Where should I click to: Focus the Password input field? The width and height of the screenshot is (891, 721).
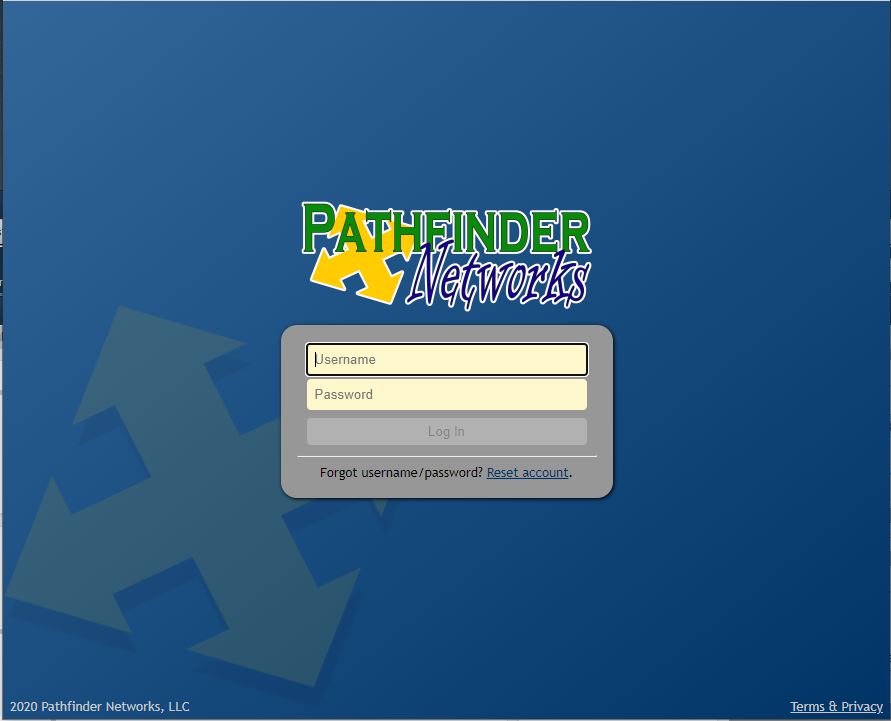[x=447, y=394]
